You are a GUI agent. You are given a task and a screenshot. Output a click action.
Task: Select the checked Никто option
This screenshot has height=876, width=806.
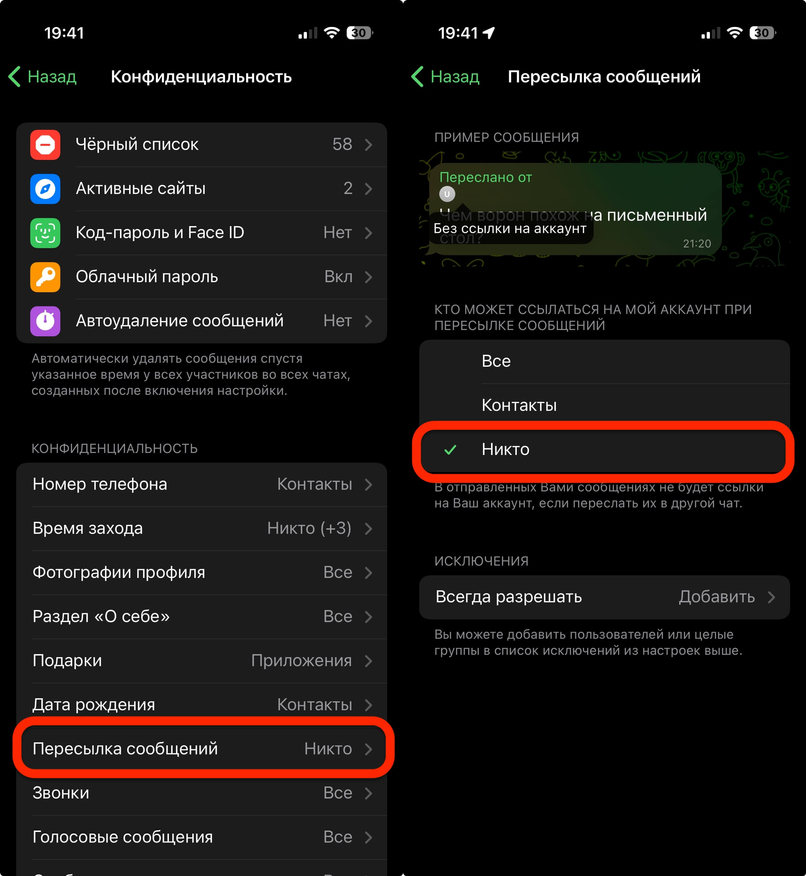pyautogui.click(x=604, y=450)
